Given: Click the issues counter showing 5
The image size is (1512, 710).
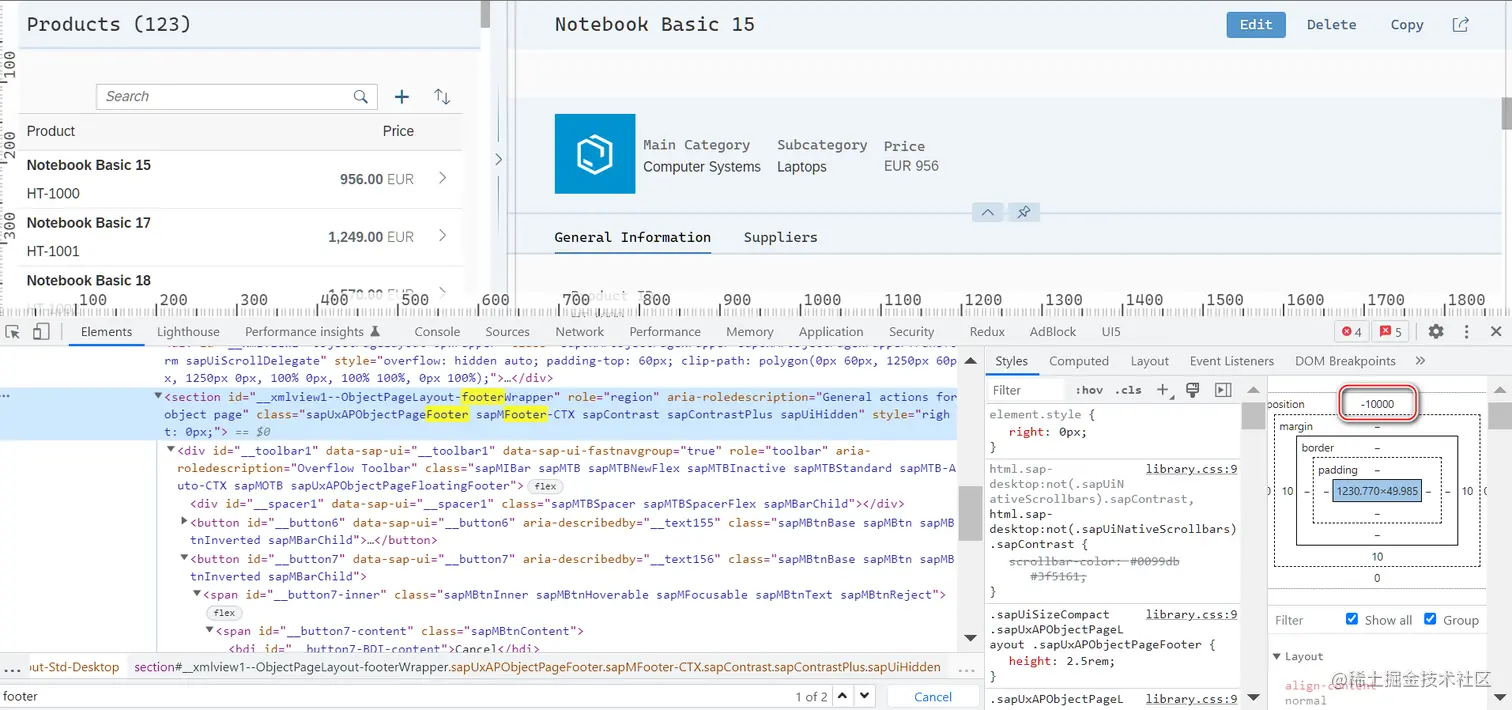Looking at the screenshot, I should 1391,332.
